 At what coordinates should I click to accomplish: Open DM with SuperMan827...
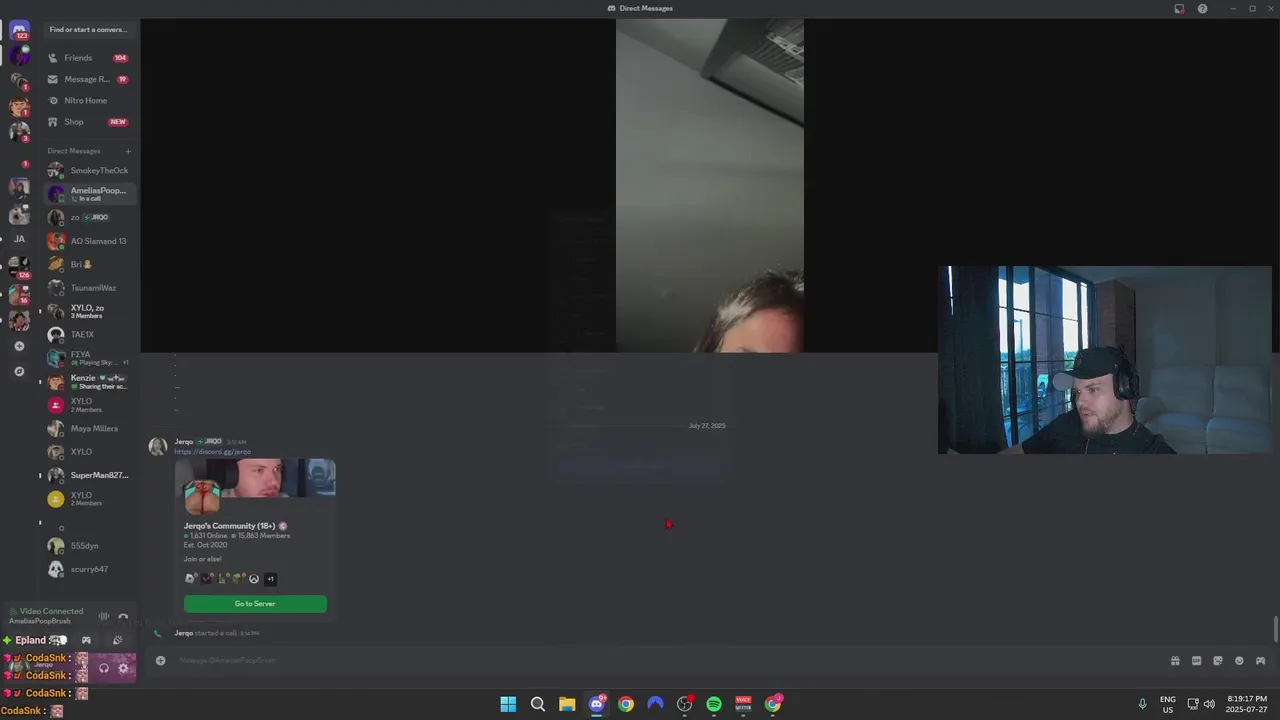pos(89,475)
